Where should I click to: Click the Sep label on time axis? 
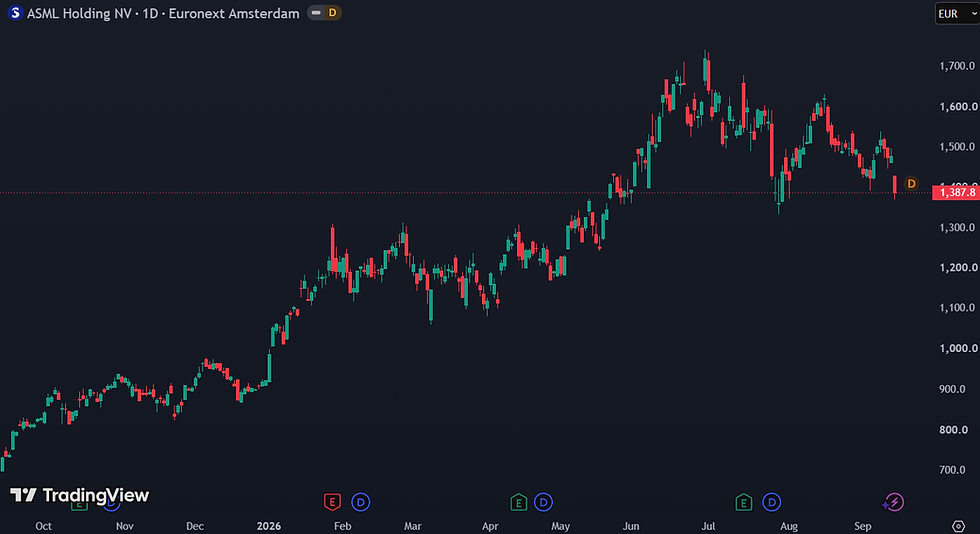point(862,526)
